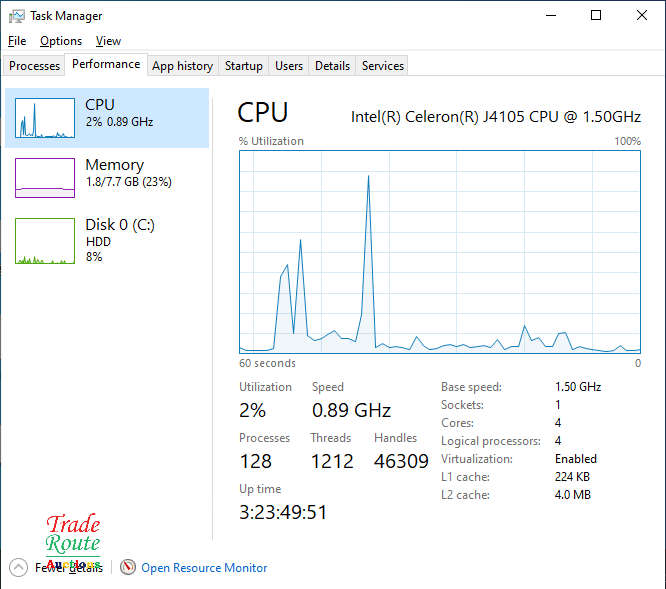Switch to the Processes tab

tap(35, 66)
